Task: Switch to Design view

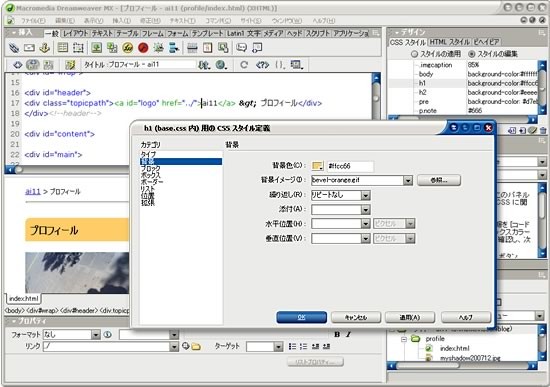Action: coord(48,65)
